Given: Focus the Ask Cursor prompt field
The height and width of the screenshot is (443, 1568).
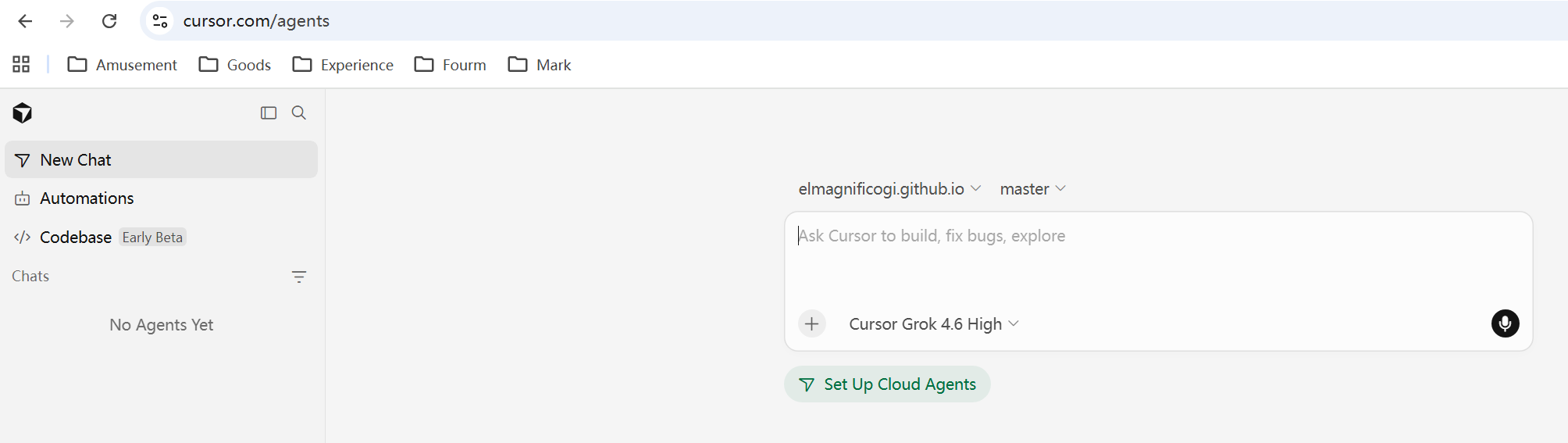Looking at the screenshot, I should 1158,258.
